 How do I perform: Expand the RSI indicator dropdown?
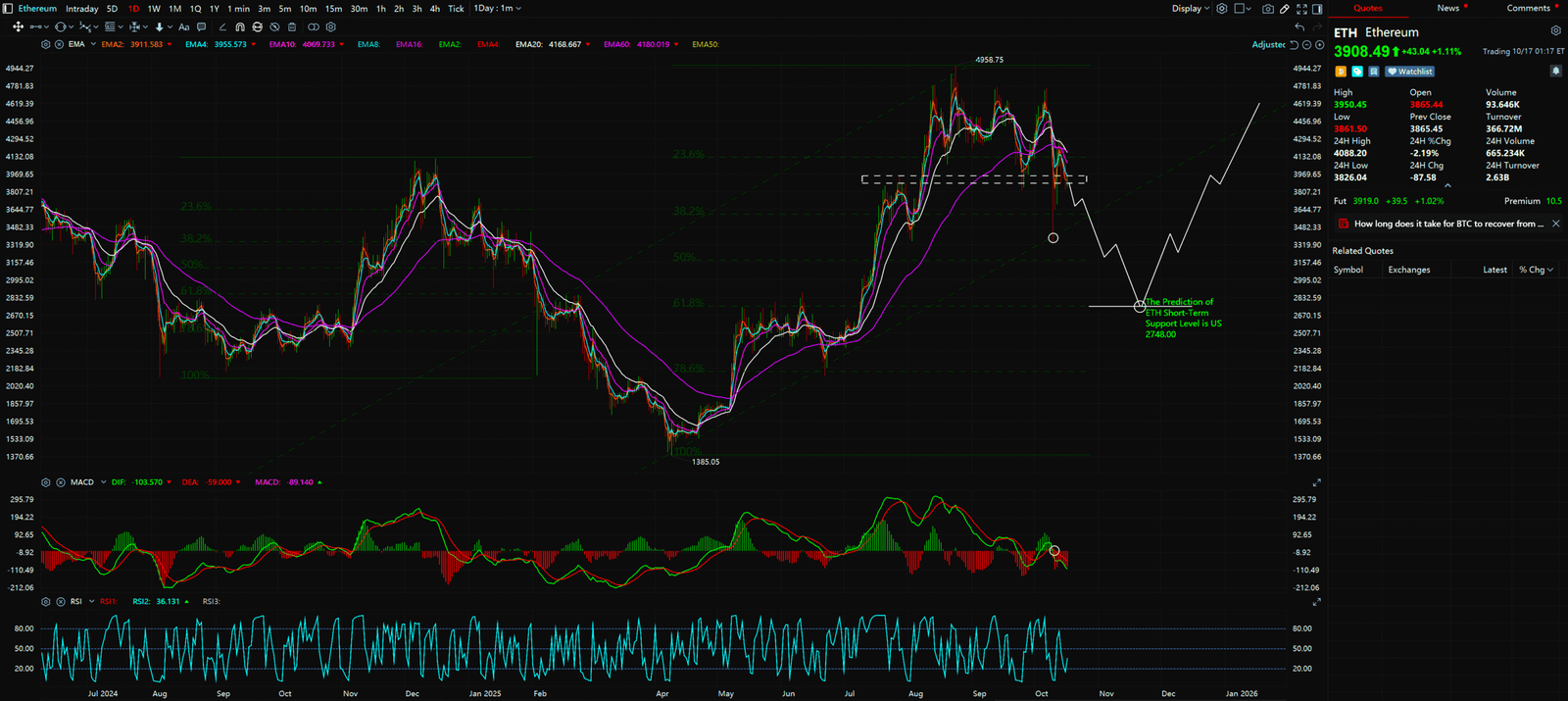pos(92,601)
